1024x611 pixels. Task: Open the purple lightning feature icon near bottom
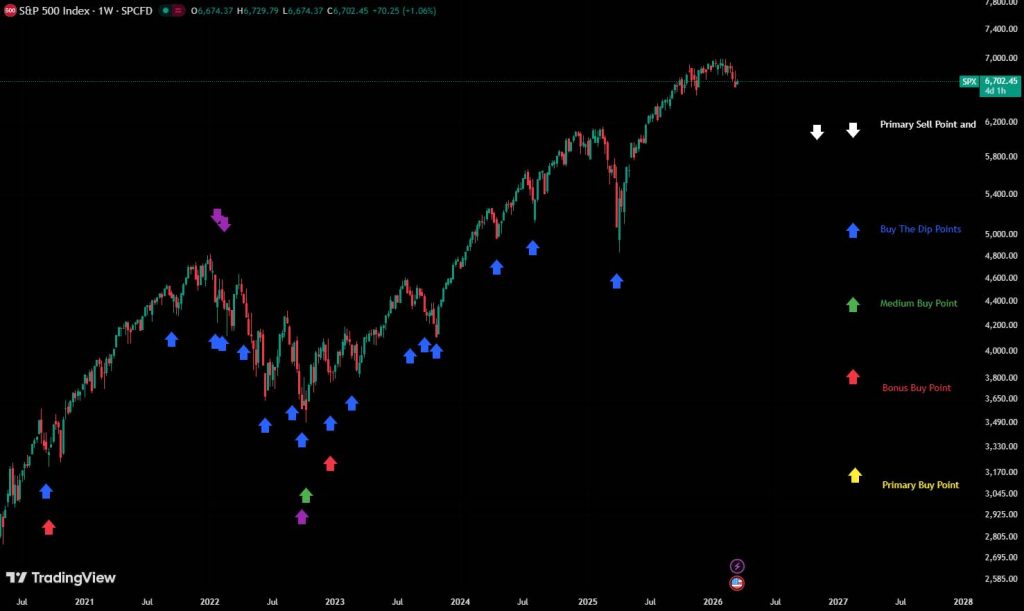click(x=736, y=566)
